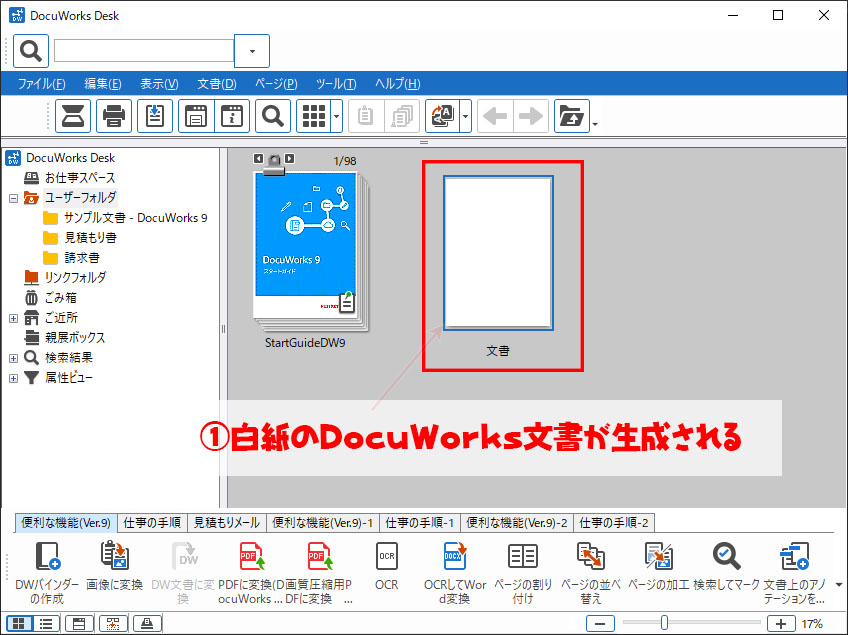Open the ヘルプ(H) menu

398,84
